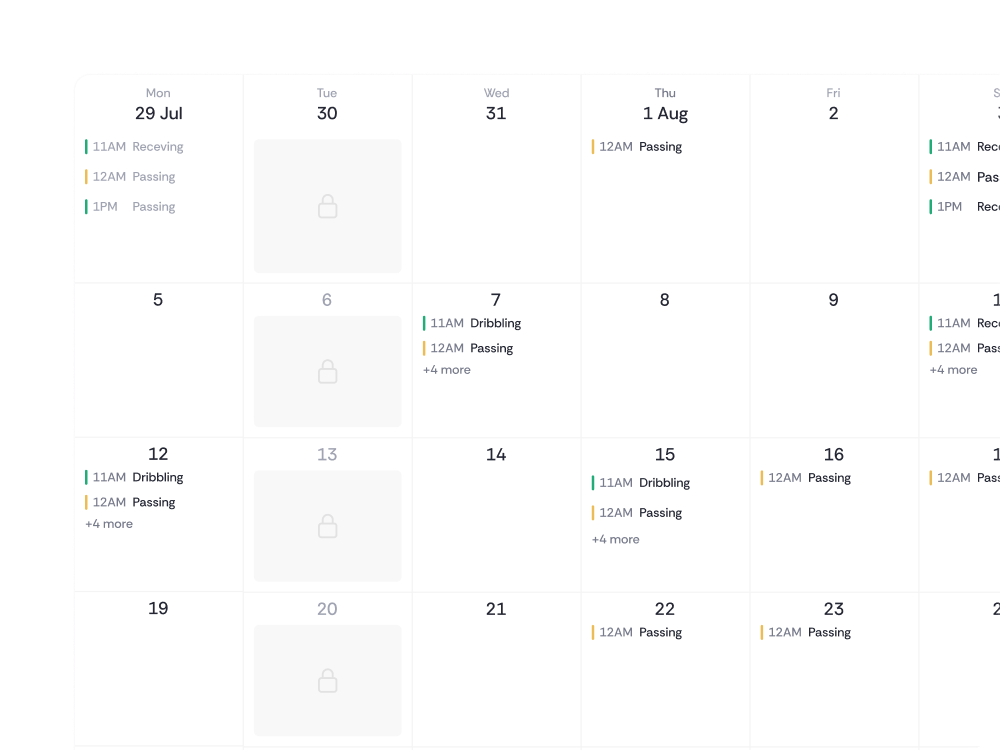This screenshot has width=1000, height=750.
Task: Click the Thu column header
Action: click(665, 93)
